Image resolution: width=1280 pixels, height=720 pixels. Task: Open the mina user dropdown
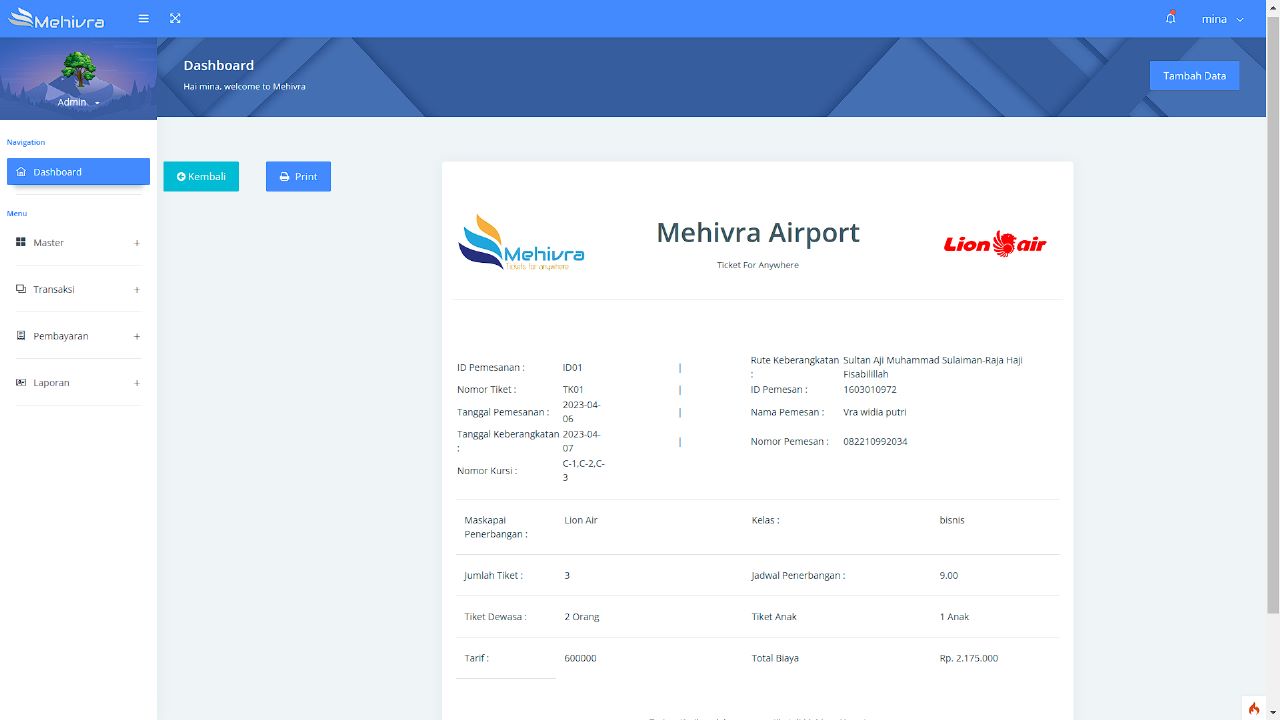pos(1225,18)
